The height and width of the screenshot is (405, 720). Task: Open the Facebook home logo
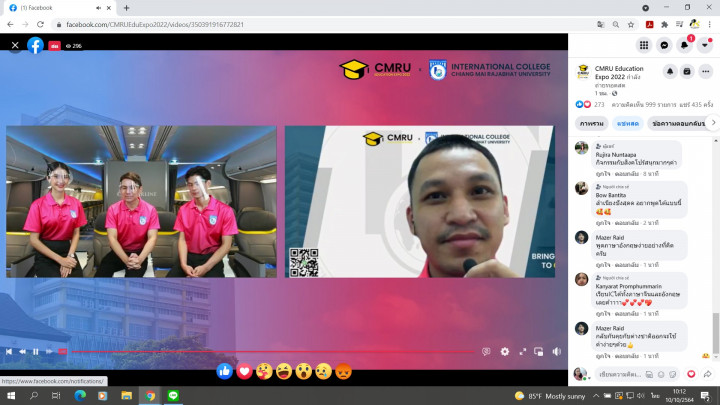pos(35,45)
